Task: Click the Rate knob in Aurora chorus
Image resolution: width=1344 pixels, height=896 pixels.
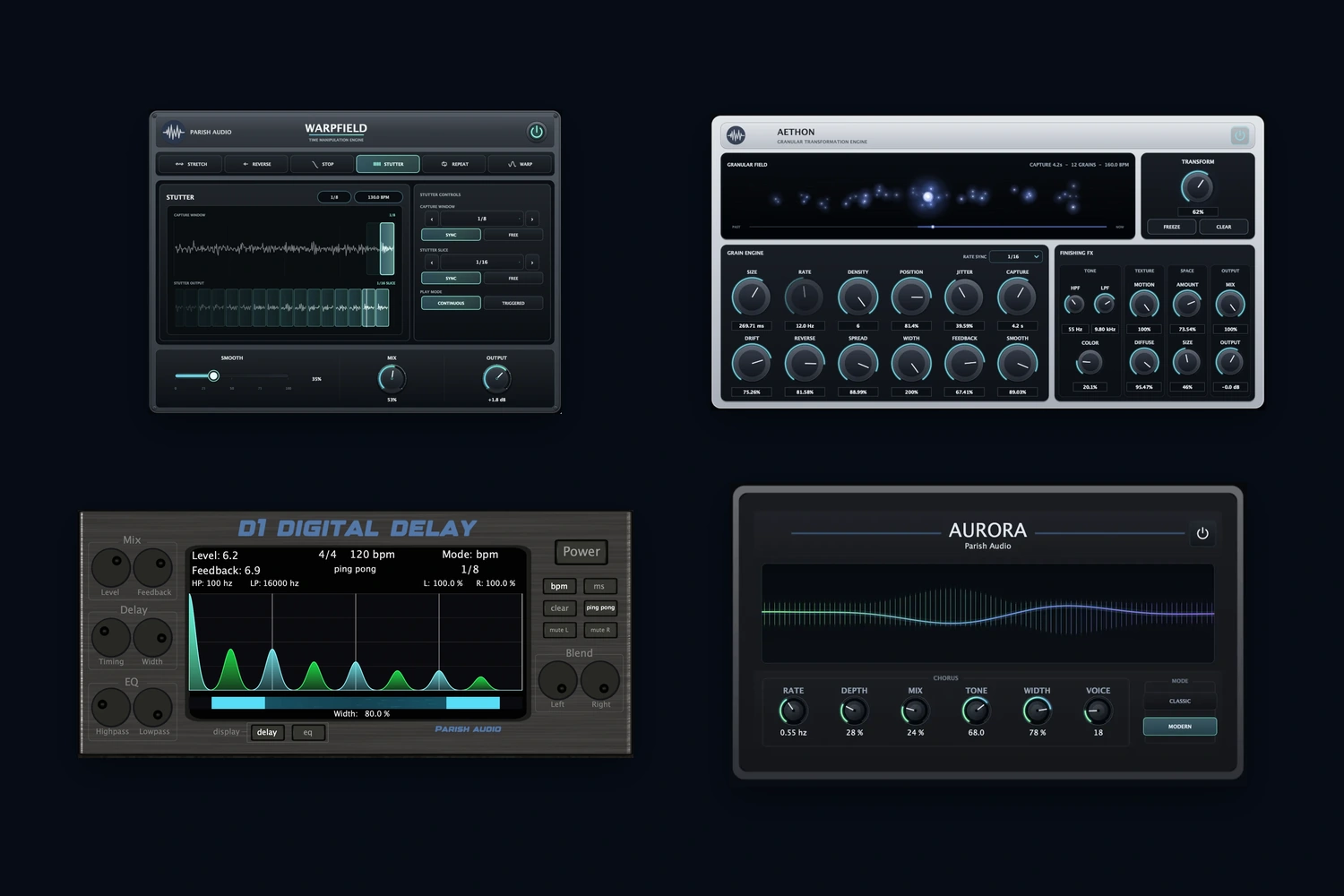Action: point(793,711)
